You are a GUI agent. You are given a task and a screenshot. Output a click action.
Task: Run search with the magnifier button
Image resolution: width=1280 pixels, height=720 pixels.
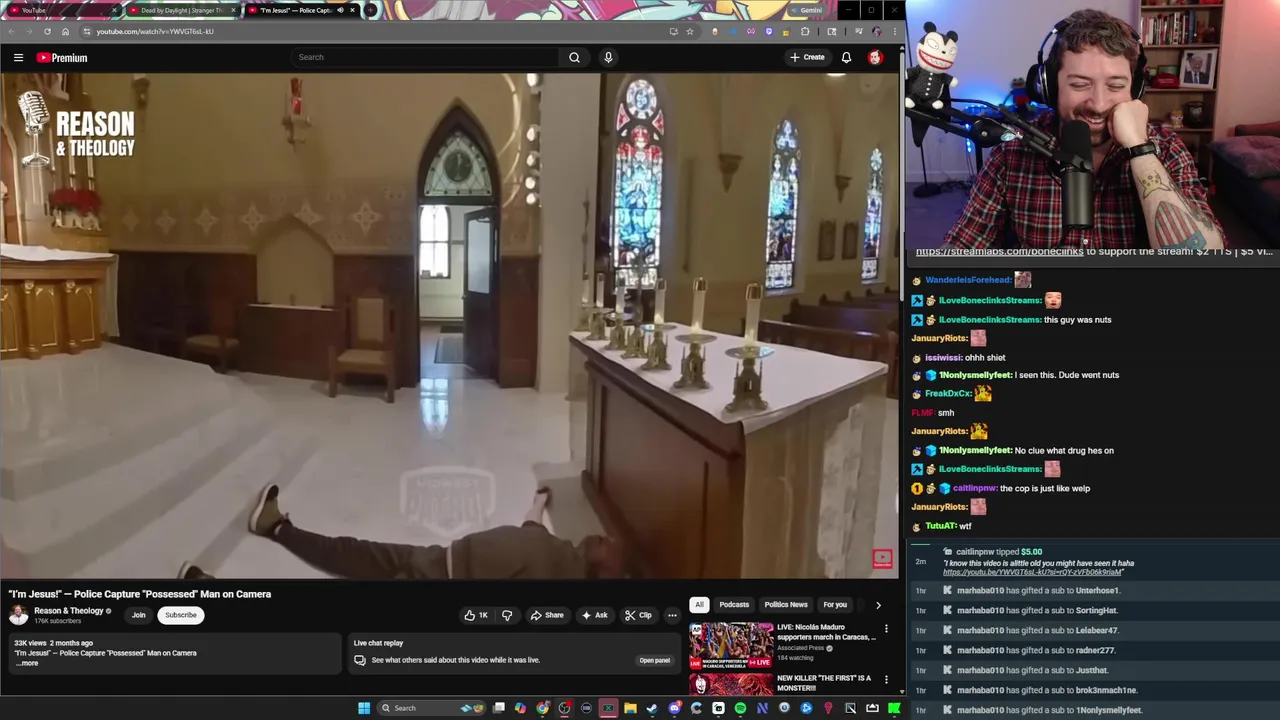(574, 57)
